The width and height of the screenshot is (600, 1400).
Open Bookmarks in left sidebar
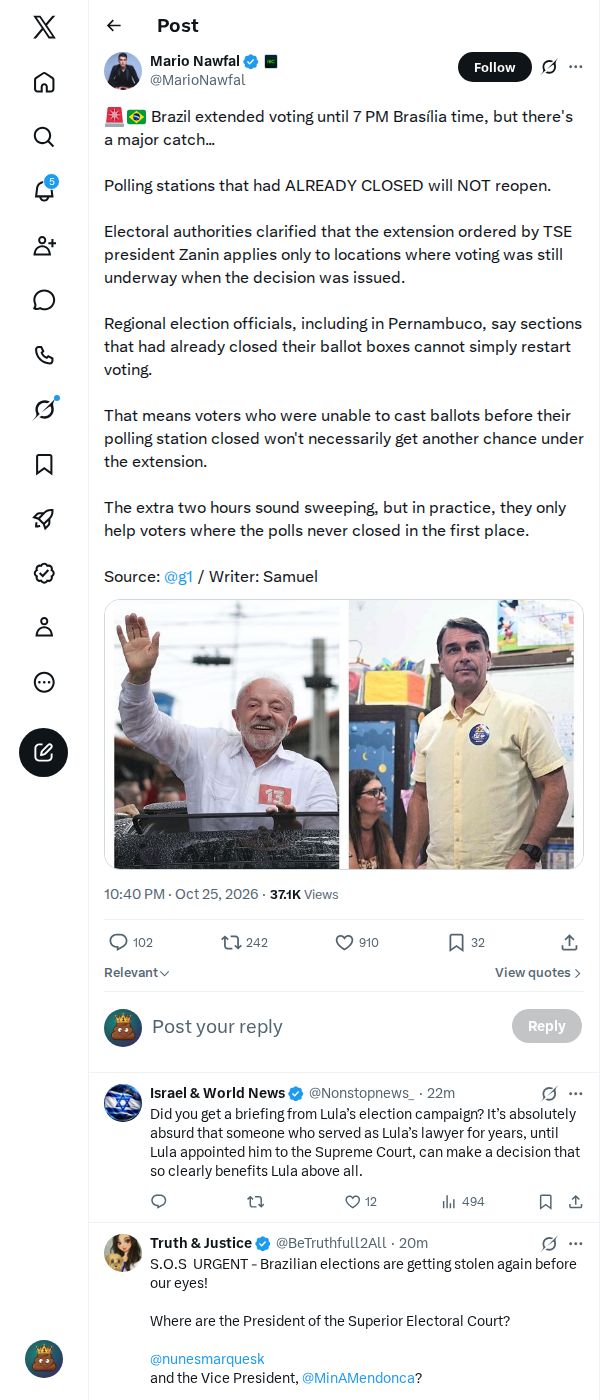click(44, 464)
